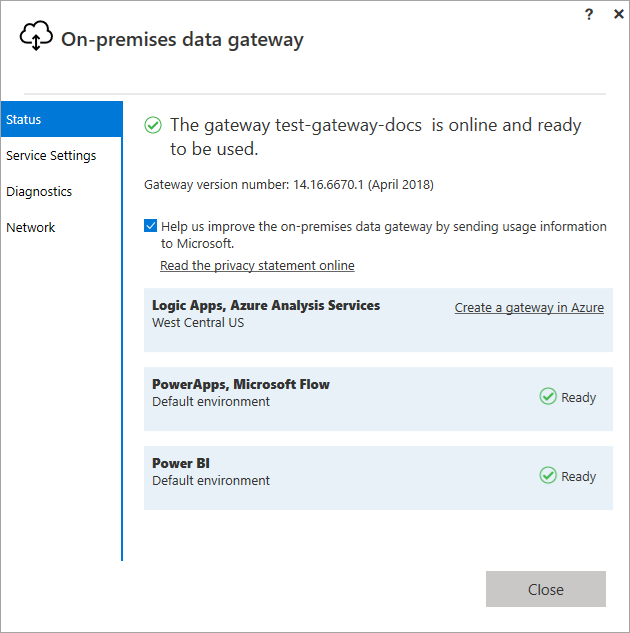Screen dimensions: 630x633
Task: Close the gateway window with the X icon
Action: [618, 14]
